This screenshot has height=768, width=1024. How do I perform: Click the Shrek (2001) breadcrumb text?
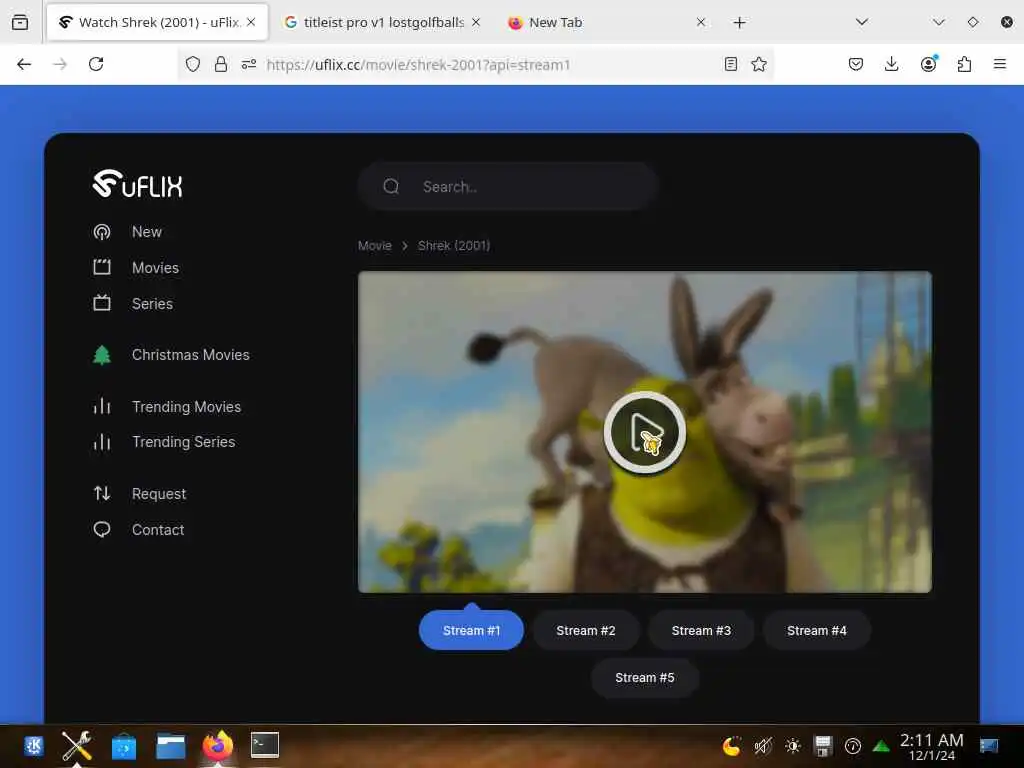pyautogui.click(x=454, y=246)
